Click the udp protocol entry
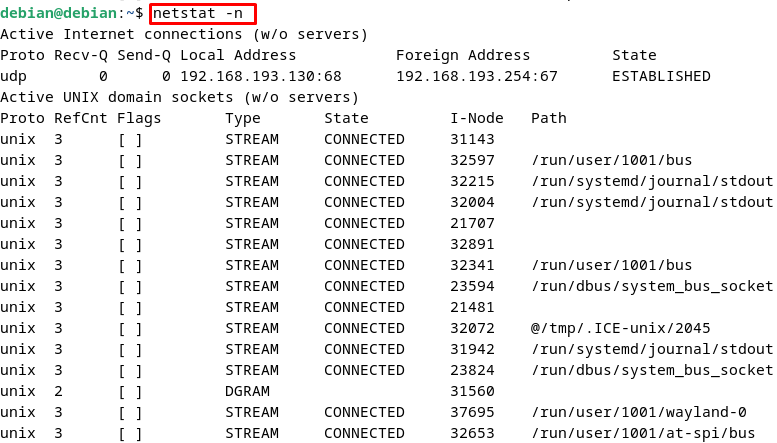Viewport: 777px width, 443px height. pos(13,77)
